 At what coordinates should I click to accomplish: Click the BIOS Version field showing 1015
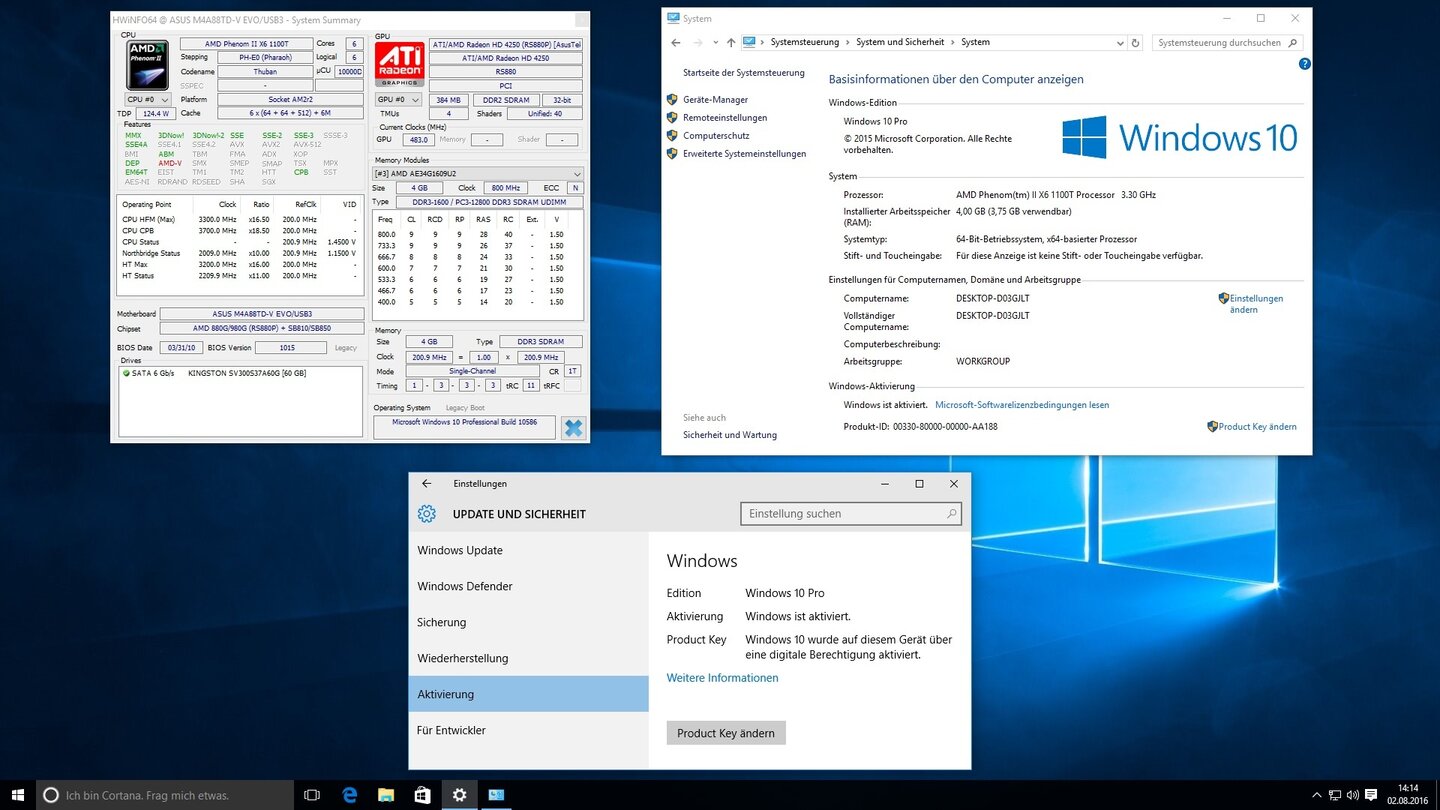[290, 348]
